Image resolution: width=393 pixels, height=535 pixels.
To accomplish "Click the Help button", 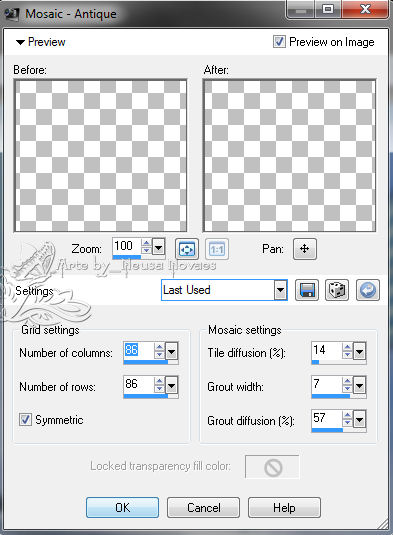I will 285,508.
